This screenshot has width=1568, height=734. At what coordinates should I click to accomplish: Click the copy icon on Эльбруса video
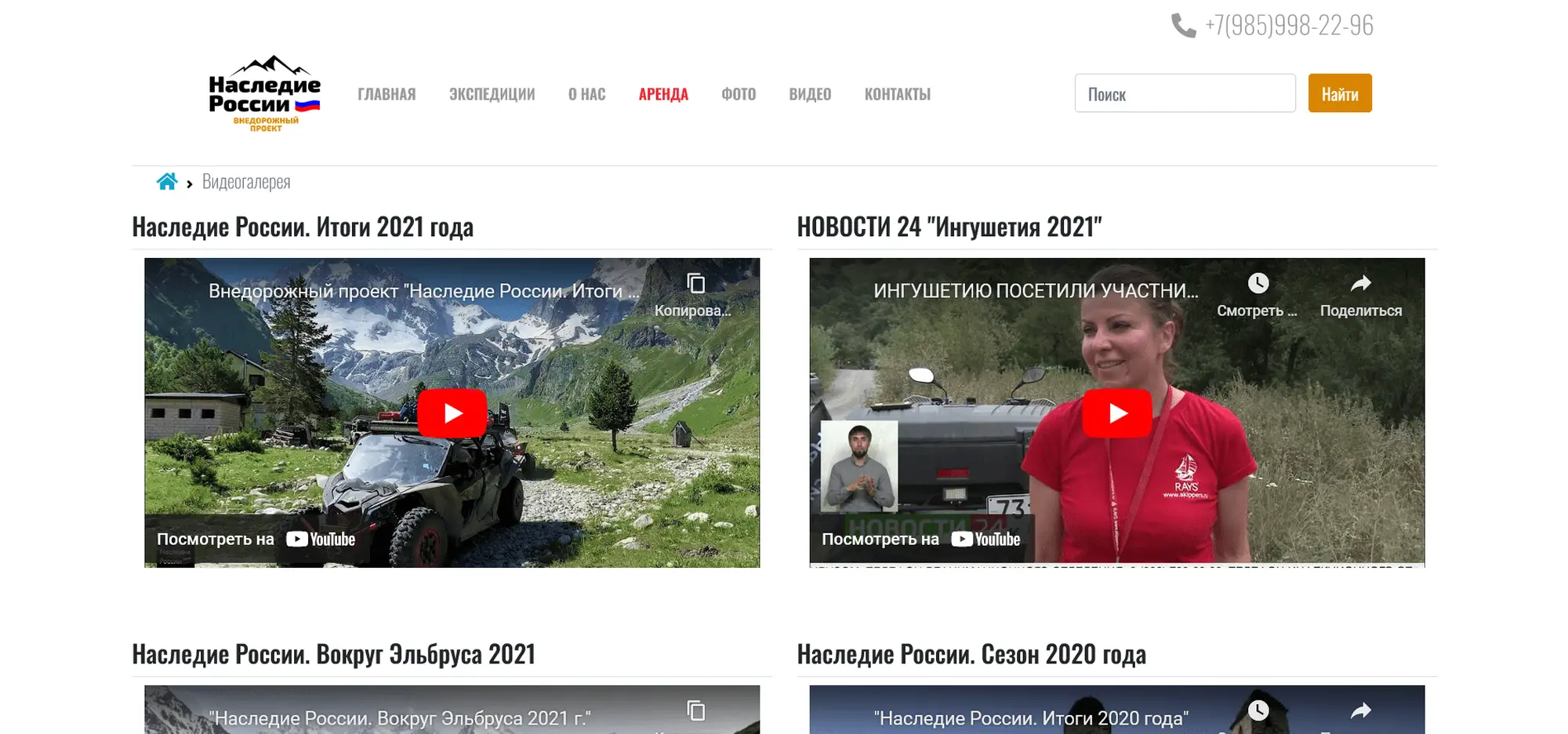(695, 710)
